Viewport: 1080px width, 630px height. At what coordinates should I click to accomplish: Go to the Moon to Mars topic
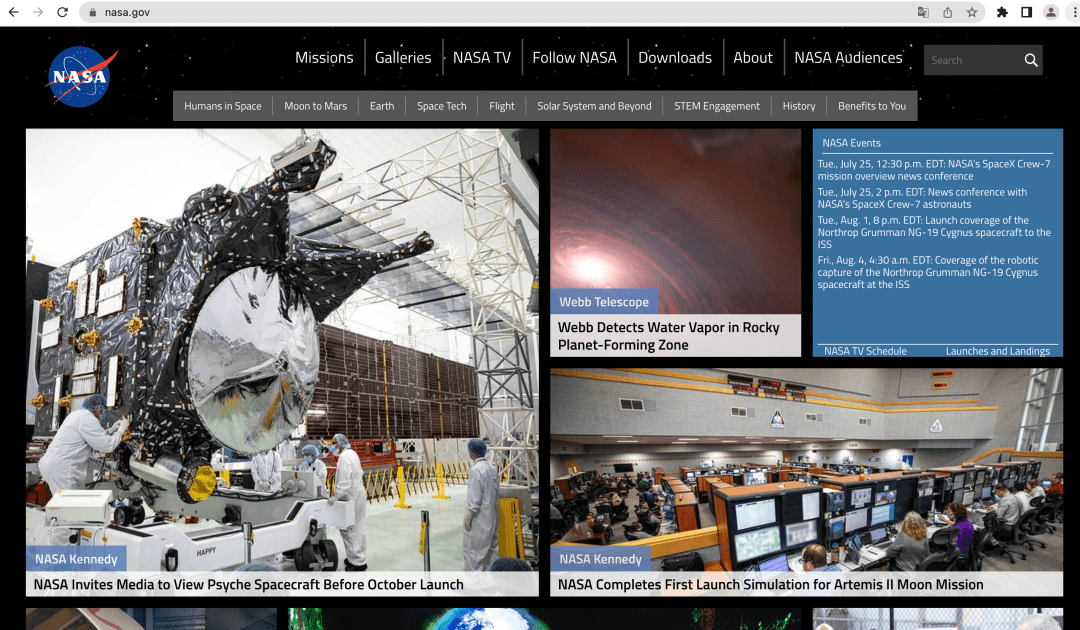(x=315, y=106)
